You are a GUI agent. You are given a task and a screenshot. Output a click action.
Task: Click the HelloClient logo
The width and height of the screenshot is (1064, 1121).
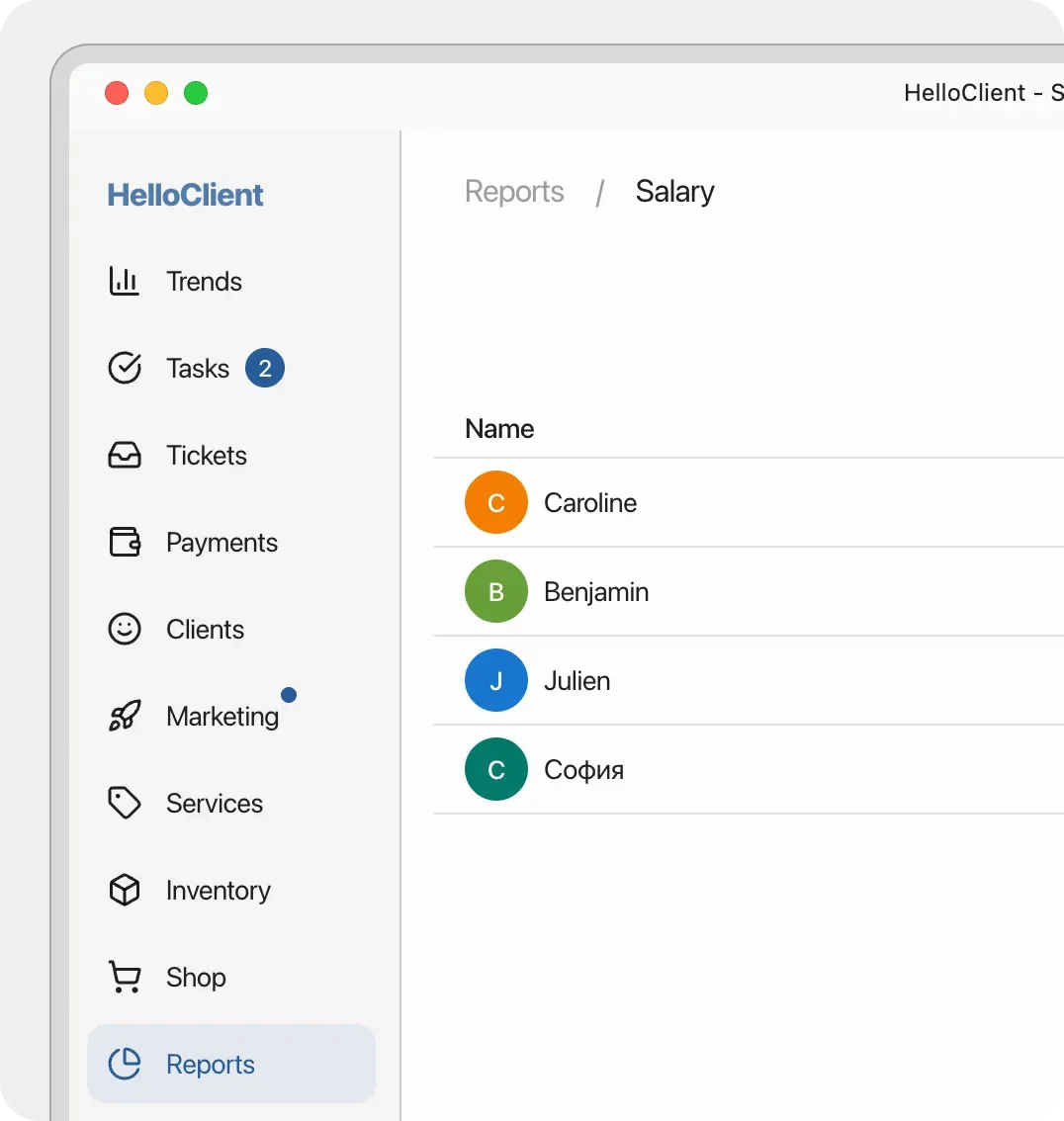pyautogui.click(x=185, y=195)
